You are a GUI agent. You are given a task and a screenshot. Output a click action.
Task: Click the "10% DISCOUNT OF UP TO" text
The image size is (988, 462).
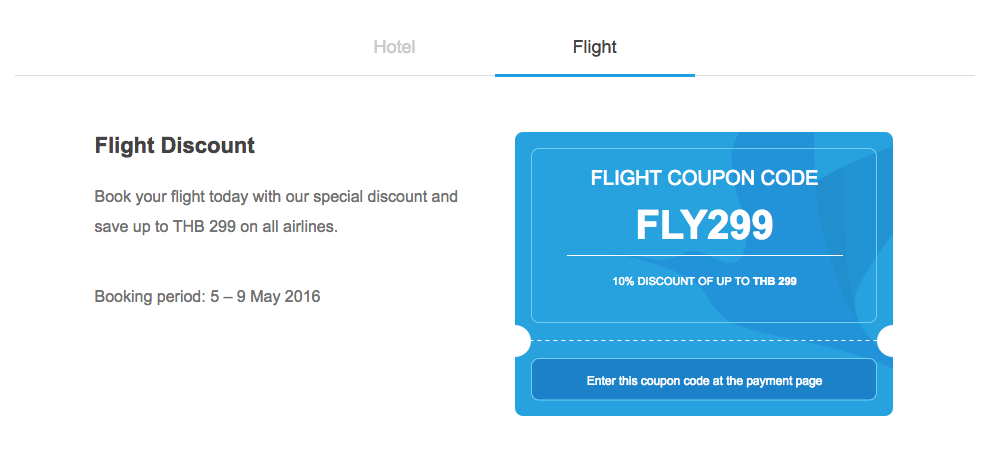(x=680, y=282)
